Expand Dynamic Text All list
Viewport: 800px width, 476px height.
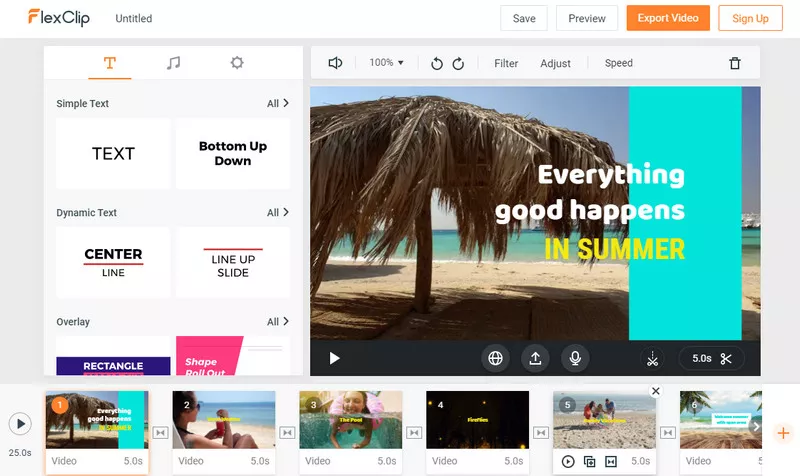278,212
